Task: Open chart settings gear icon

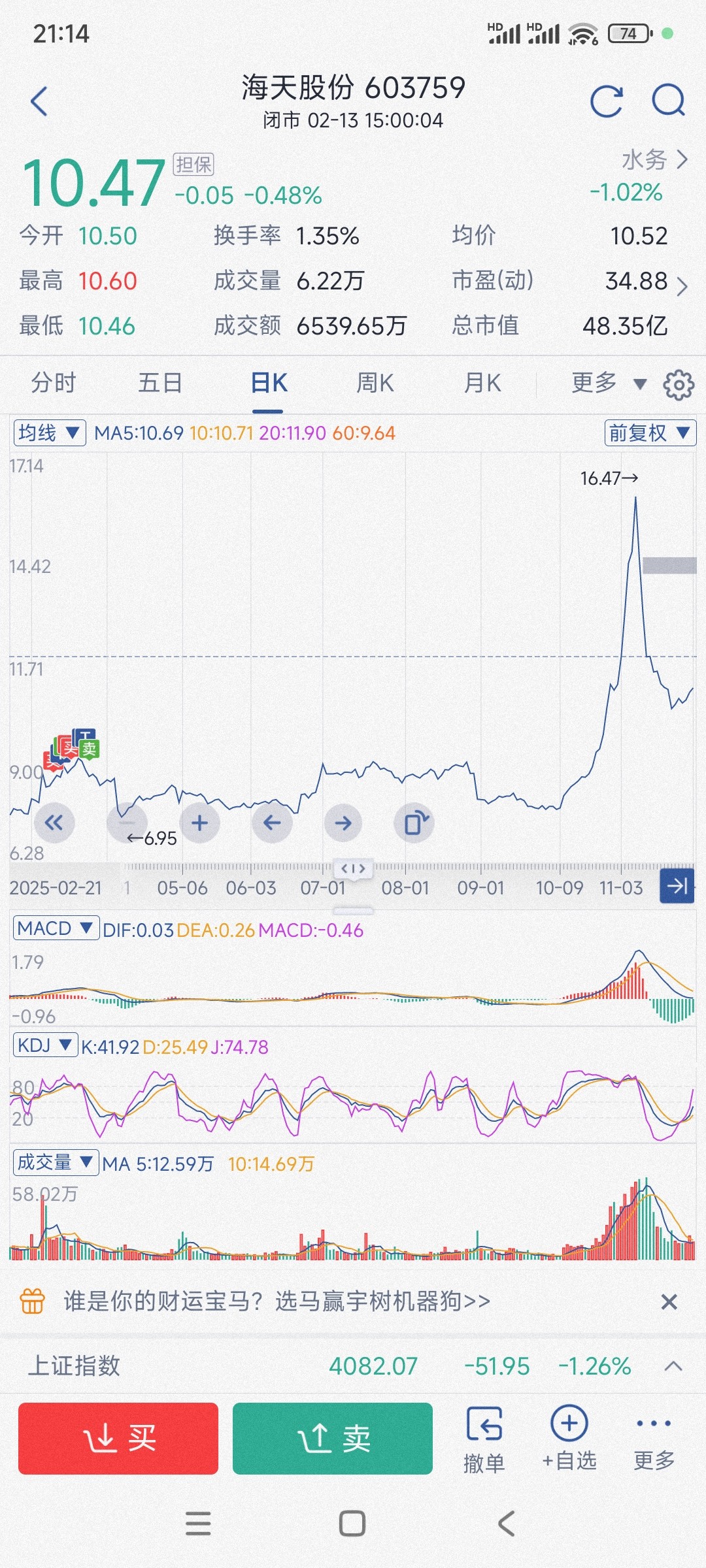Action: point(679,385)
